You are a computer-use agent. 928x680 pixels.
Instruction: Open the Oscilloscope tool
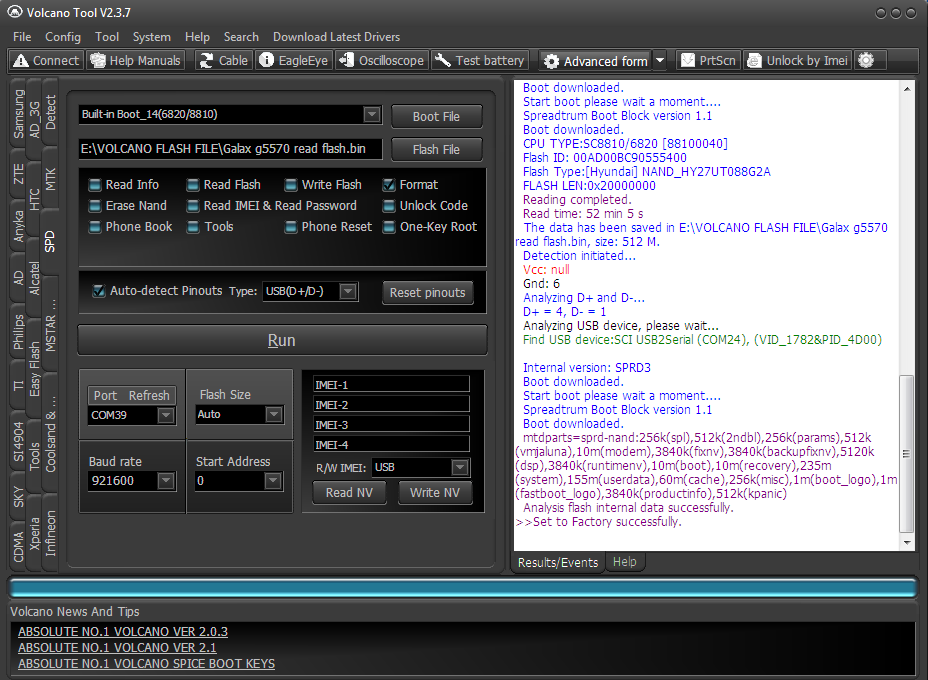(x=382, y=60)
